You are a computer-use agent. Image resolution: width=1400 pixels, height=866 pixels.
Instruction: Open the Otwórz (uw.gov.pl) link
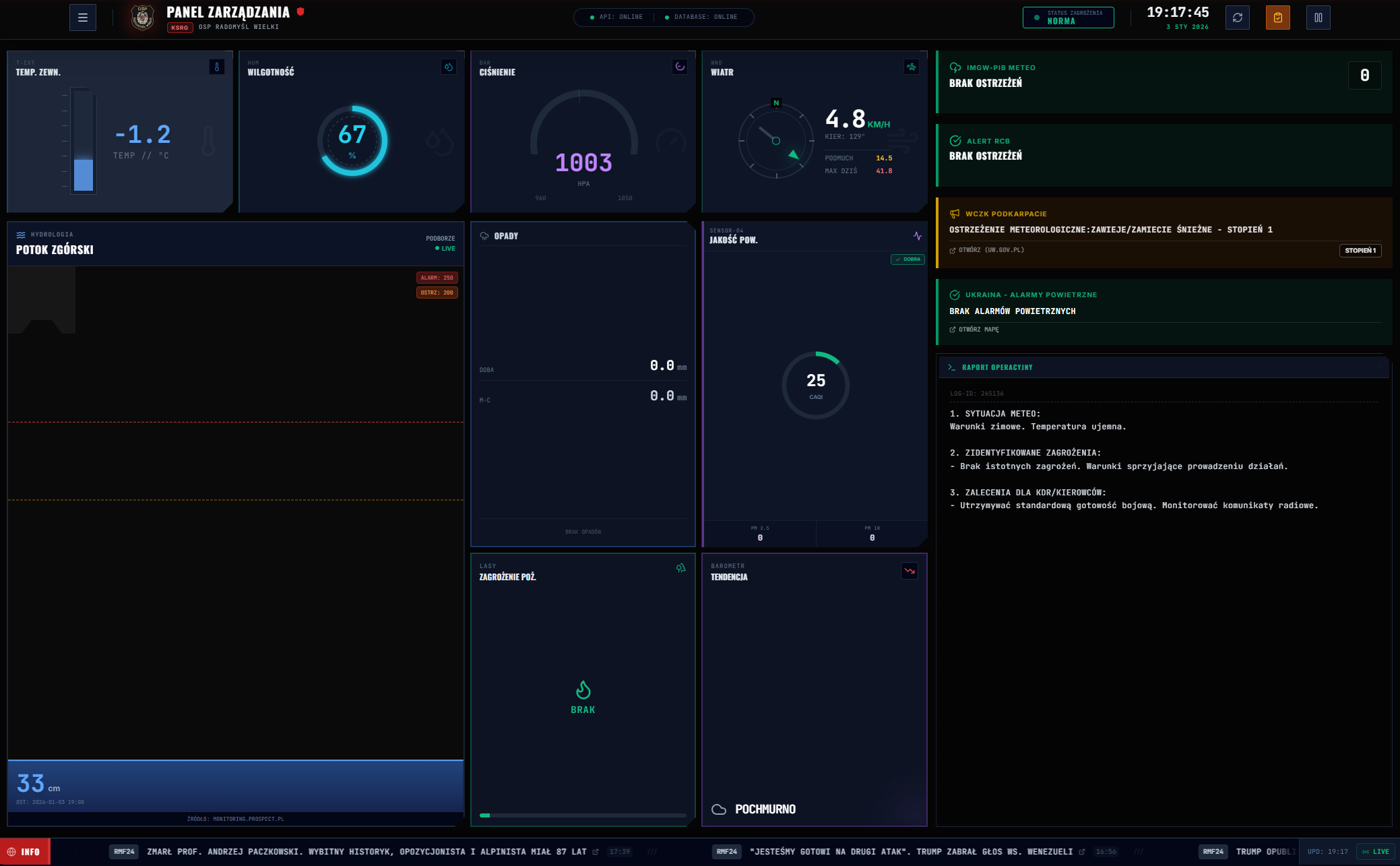tap(987, 250)
